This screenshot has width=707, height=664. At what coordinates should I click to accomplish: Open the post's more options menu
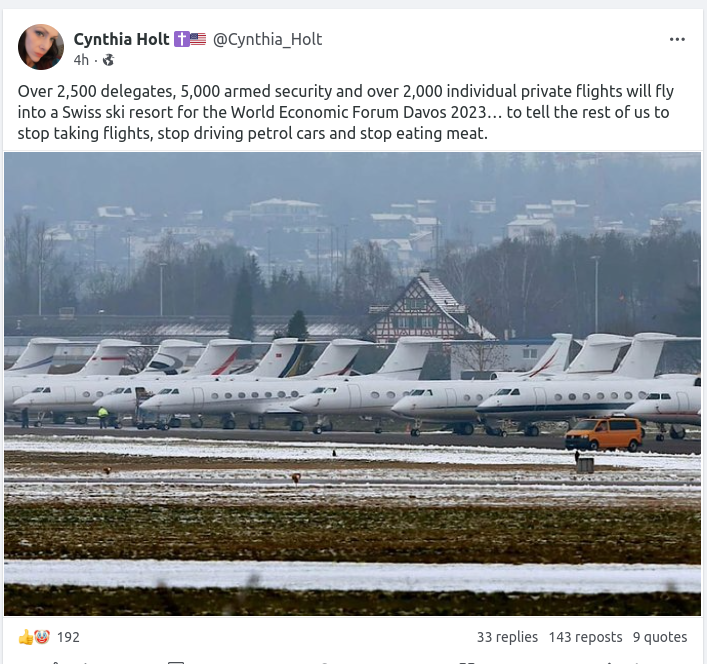(677, 40)
